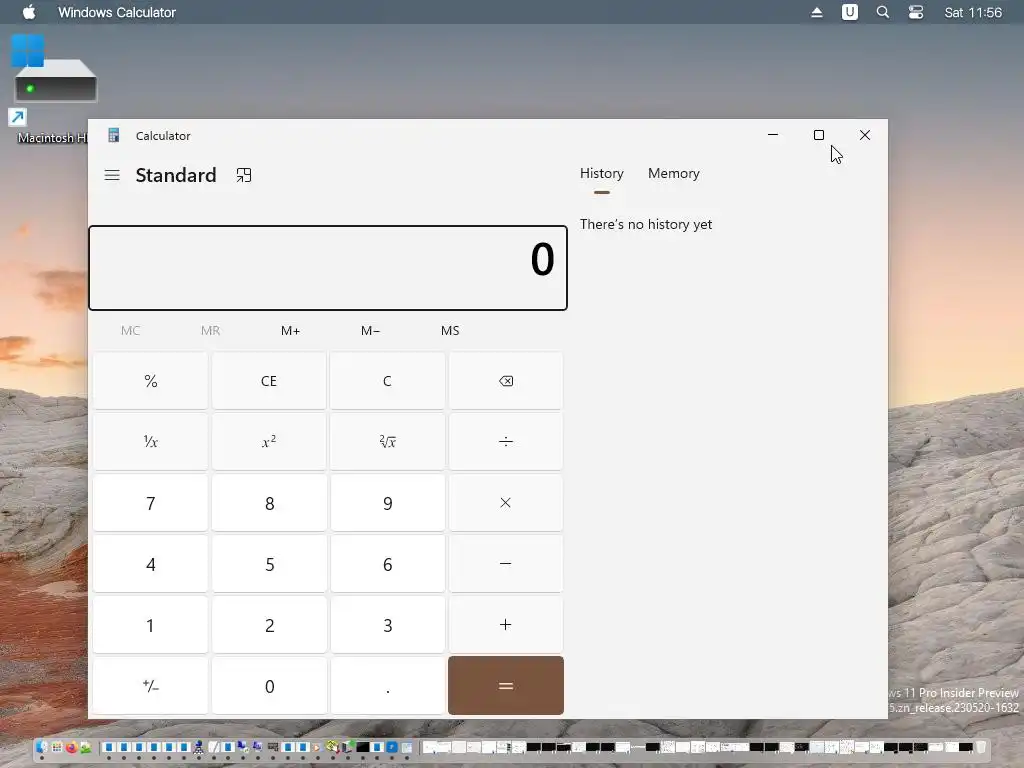Click the number 0 key

[x=269, y=686]
